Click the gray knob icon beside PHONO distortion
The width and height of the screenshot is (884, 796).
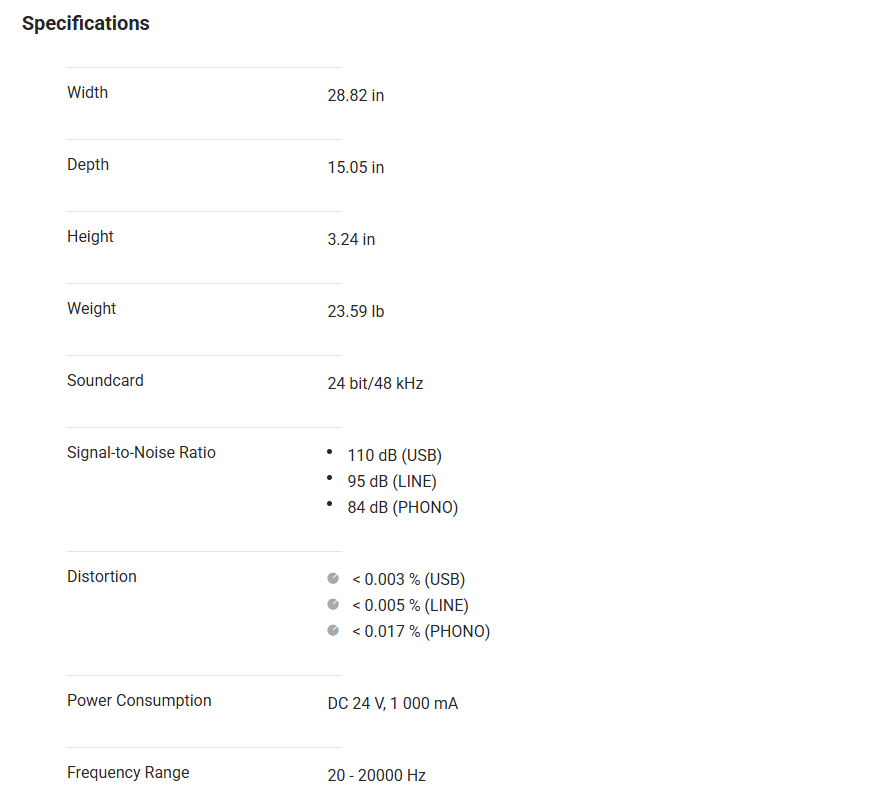tap(333, 631)
